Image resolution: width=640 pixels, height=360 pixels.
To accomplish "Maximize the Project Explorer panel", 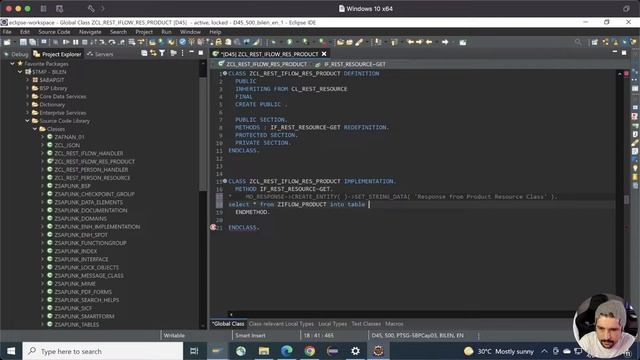I will [200, 53].
